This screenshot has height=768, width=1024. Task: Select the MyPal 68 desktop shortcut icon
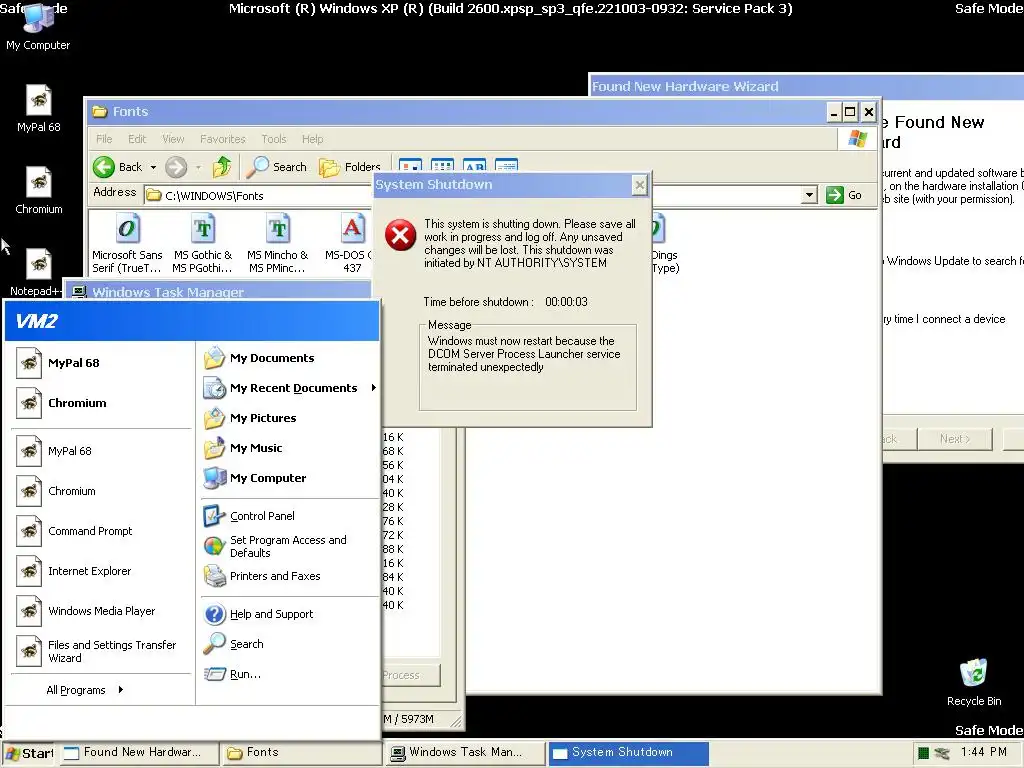tap(39, 108)
